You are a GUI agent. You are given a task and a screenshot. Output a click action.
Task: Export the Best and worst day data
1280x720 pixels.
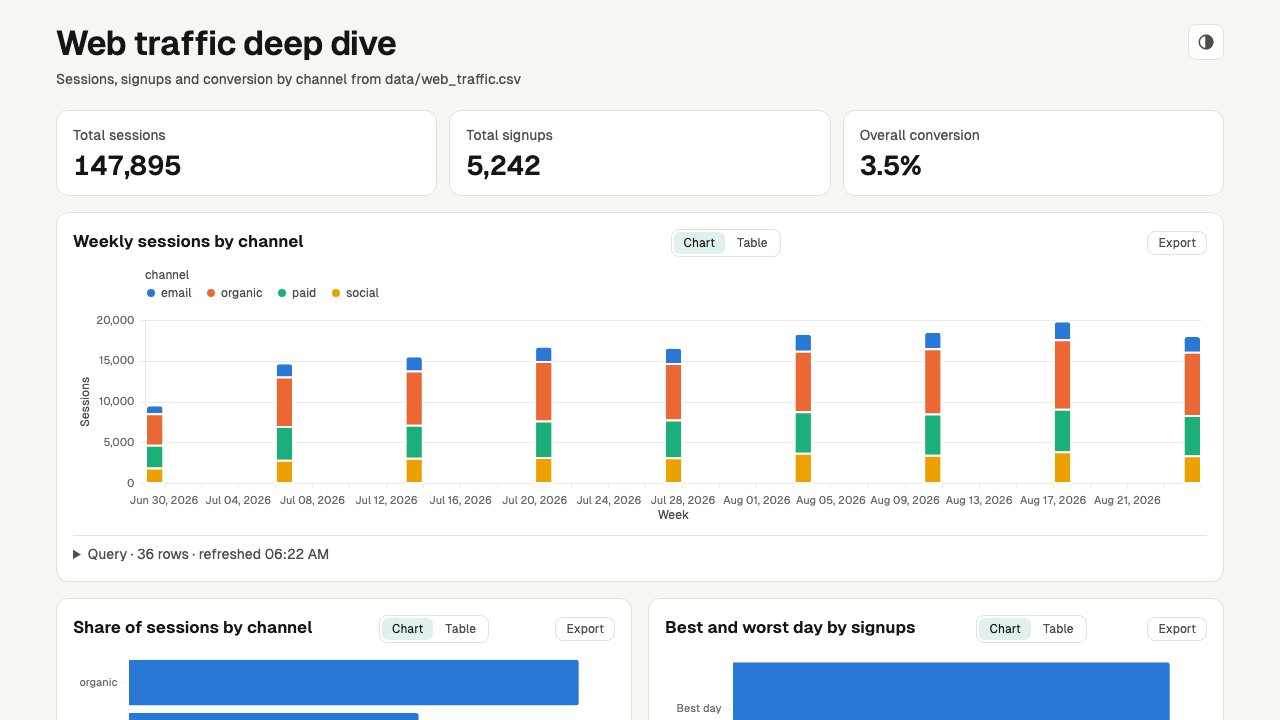(1176, 629)
